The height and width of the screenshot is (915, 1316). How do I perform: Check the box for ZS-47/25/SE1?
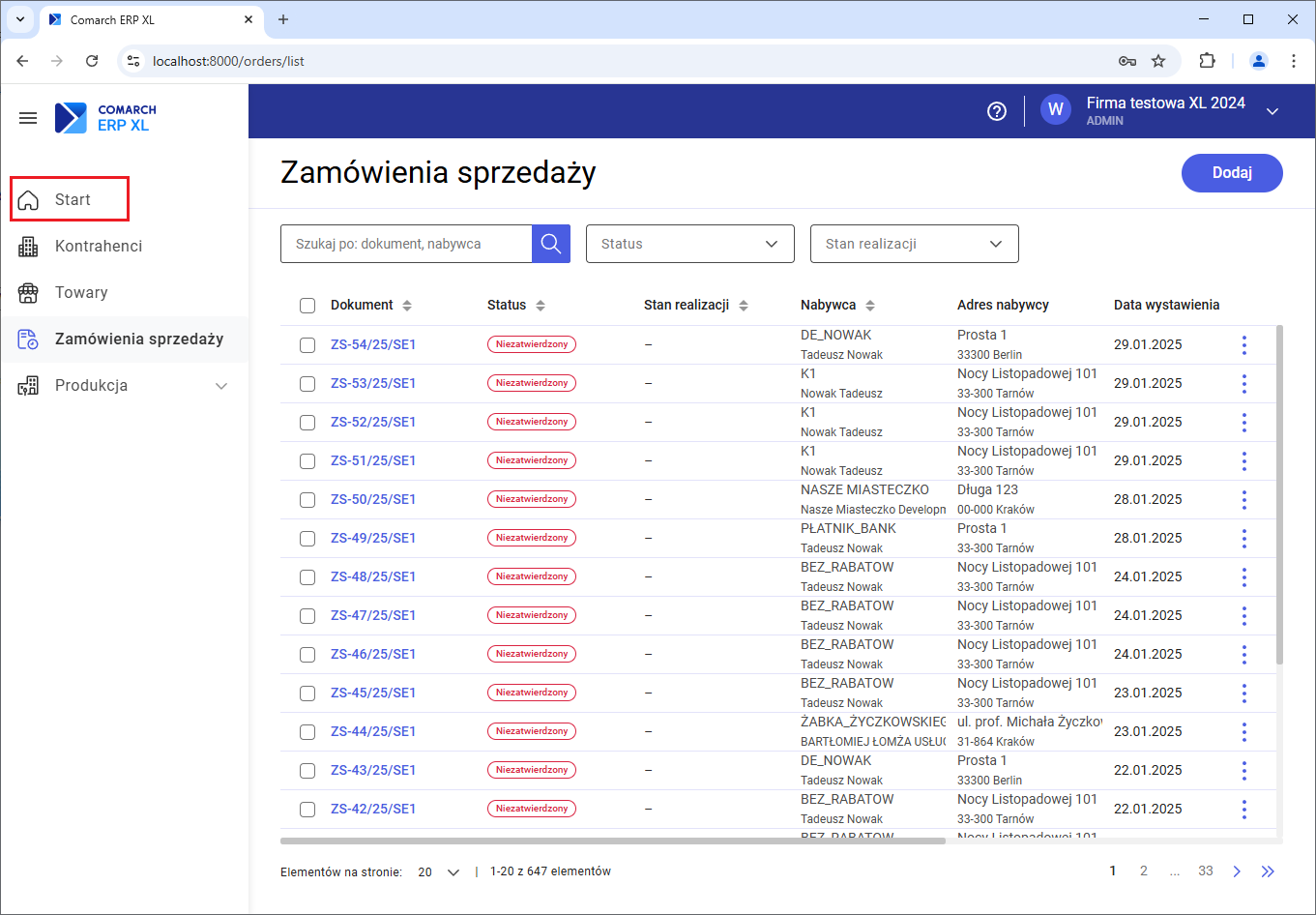pos(307,616)
